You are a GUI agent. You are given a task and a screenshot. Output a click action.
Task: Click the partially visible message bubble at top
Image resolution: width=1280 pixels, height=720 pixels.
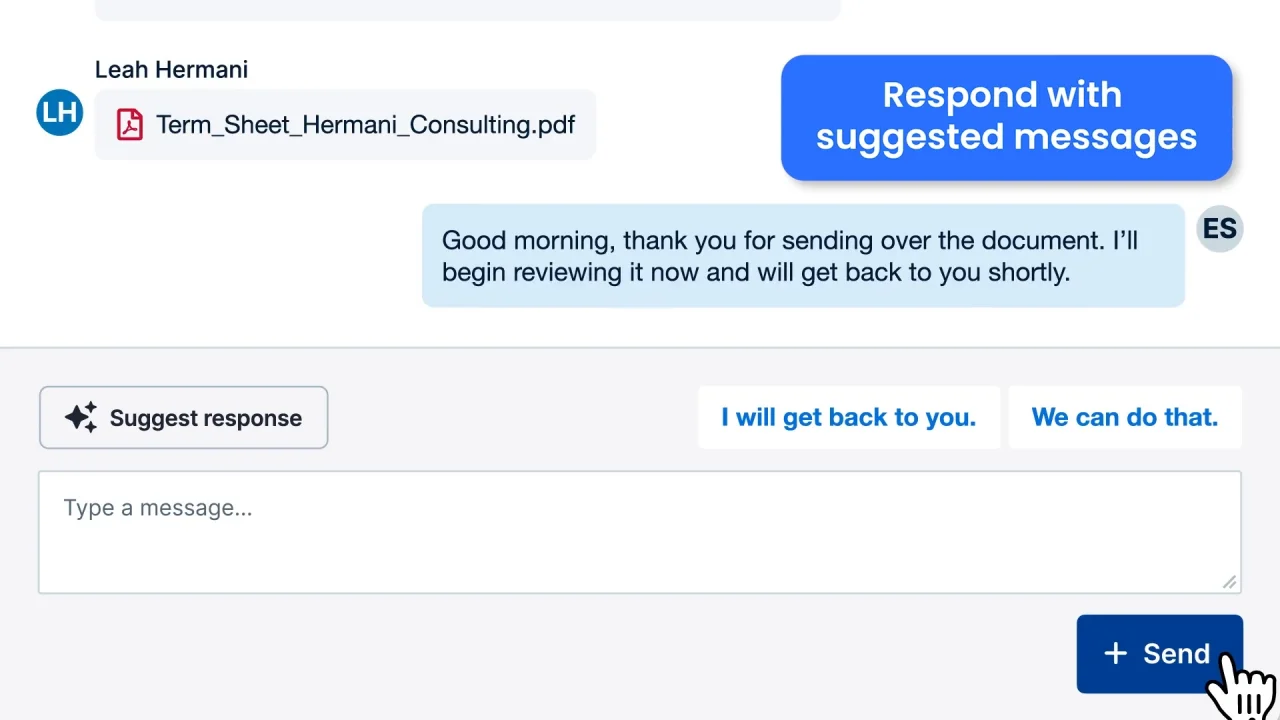tap(467, 10)
